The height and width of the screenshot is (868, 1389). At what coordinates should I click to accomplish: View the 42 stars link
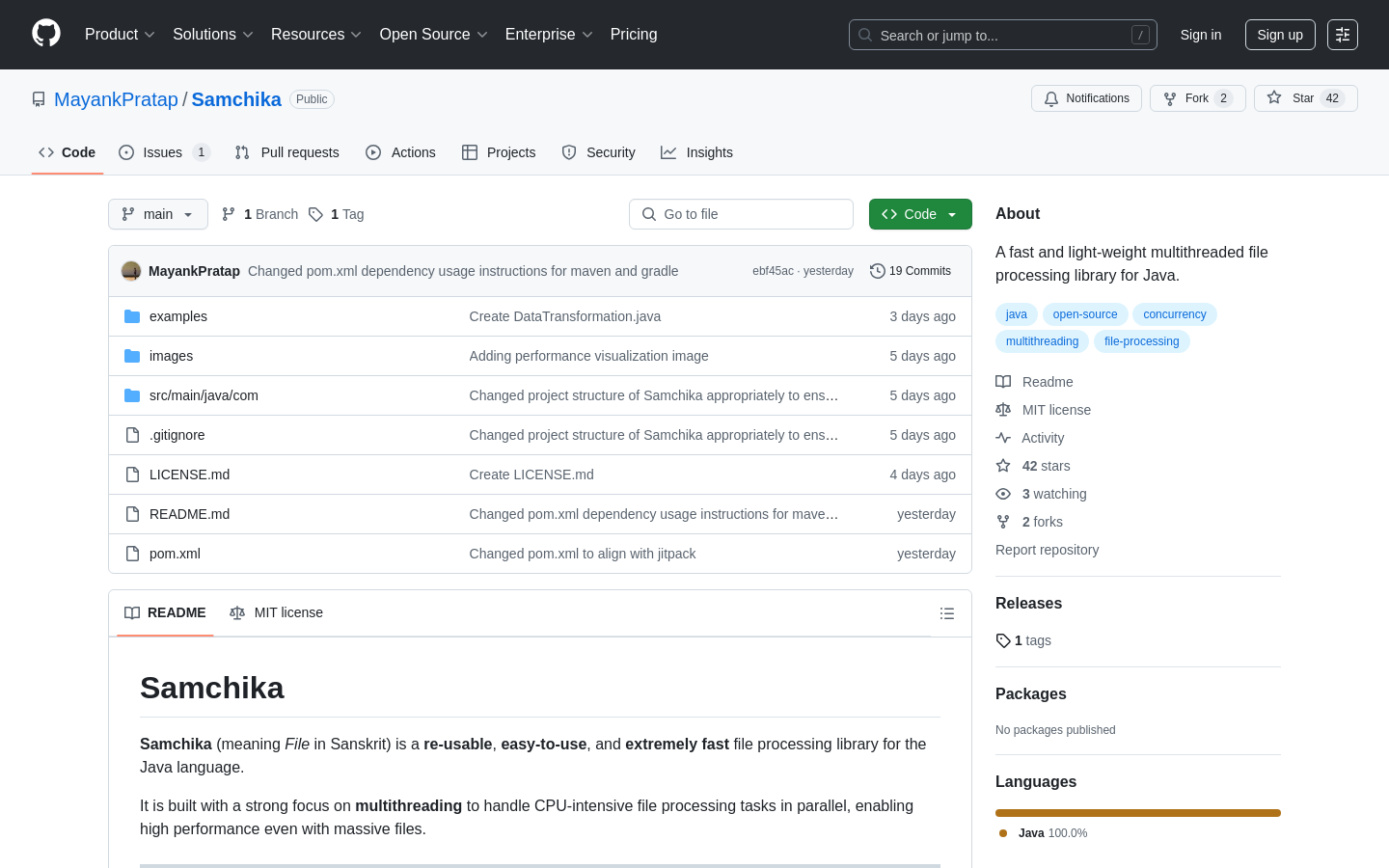1033,466
